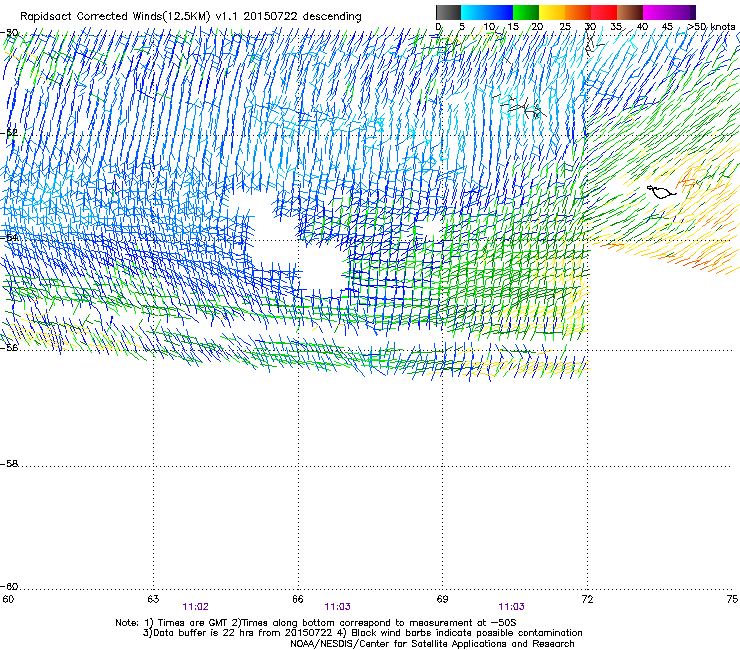
Task: Click the '11:03' time right of longitude 69
Action: (511, 607)
